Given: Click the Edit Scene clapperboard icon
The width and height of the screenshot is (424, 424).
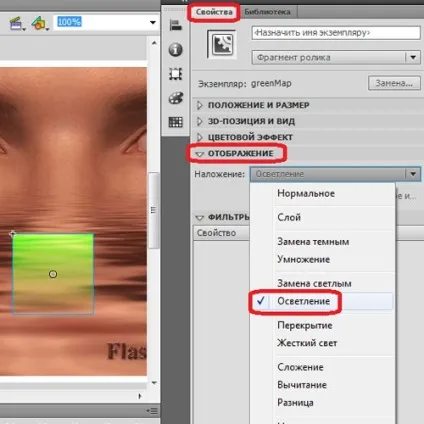Looking at the screenshot, I should pyautogui.click(x=16, y=24).
